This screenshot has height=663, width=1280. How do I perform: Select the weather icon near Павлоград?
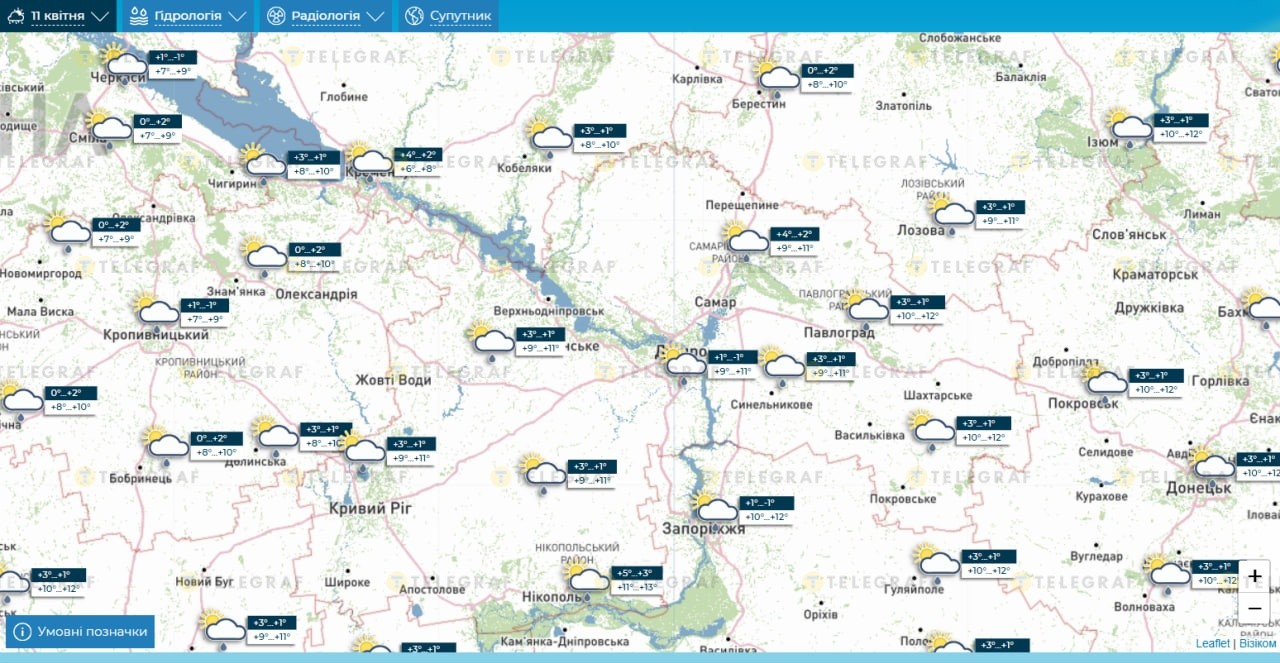(x=866, y=307)
